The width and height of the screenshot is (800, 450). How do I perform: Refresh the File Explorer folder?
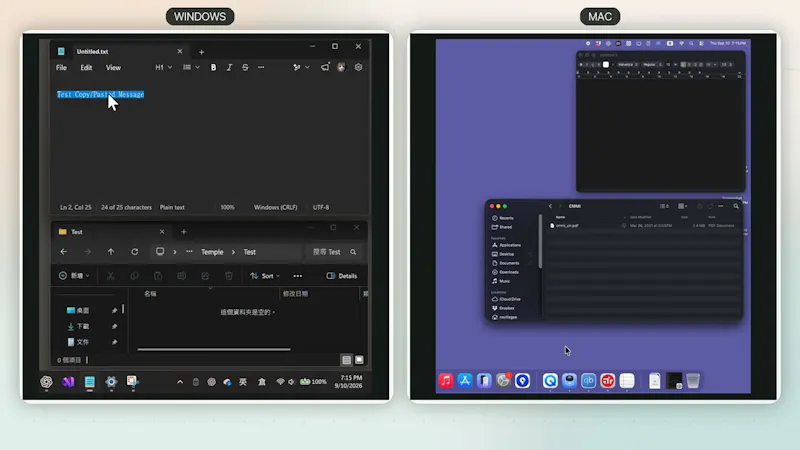[135, 252]
